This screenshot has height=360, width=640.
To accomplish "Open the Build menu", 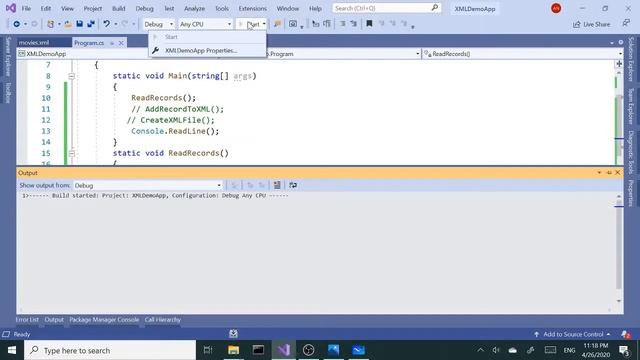I will [x=118, y=8].
